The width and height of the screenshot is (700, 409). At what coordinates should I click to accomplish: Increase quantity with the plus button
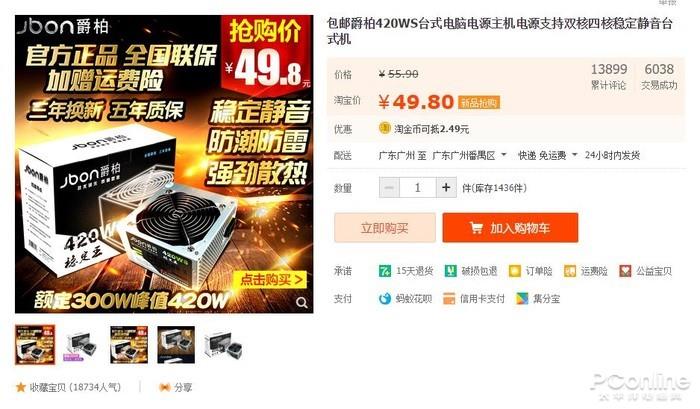446,188
